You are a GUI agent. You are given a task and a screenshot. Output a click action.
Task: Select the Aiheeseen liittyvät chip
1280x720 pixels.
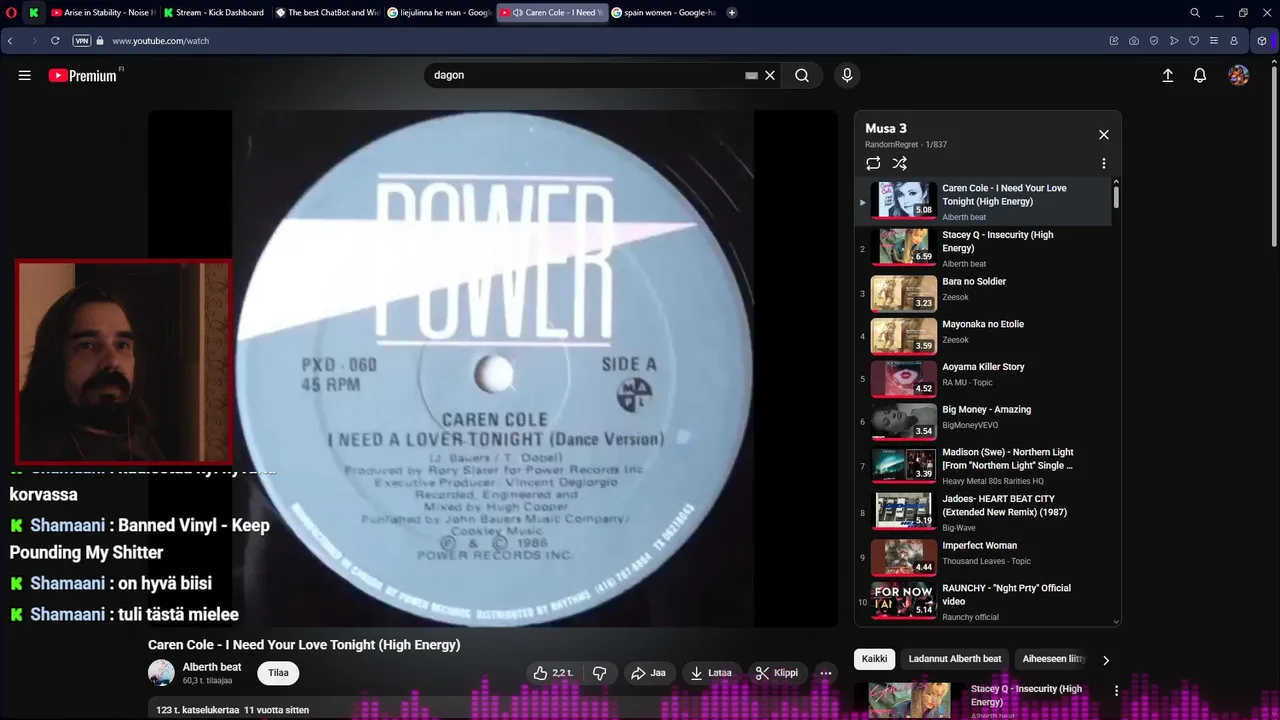1053,659
